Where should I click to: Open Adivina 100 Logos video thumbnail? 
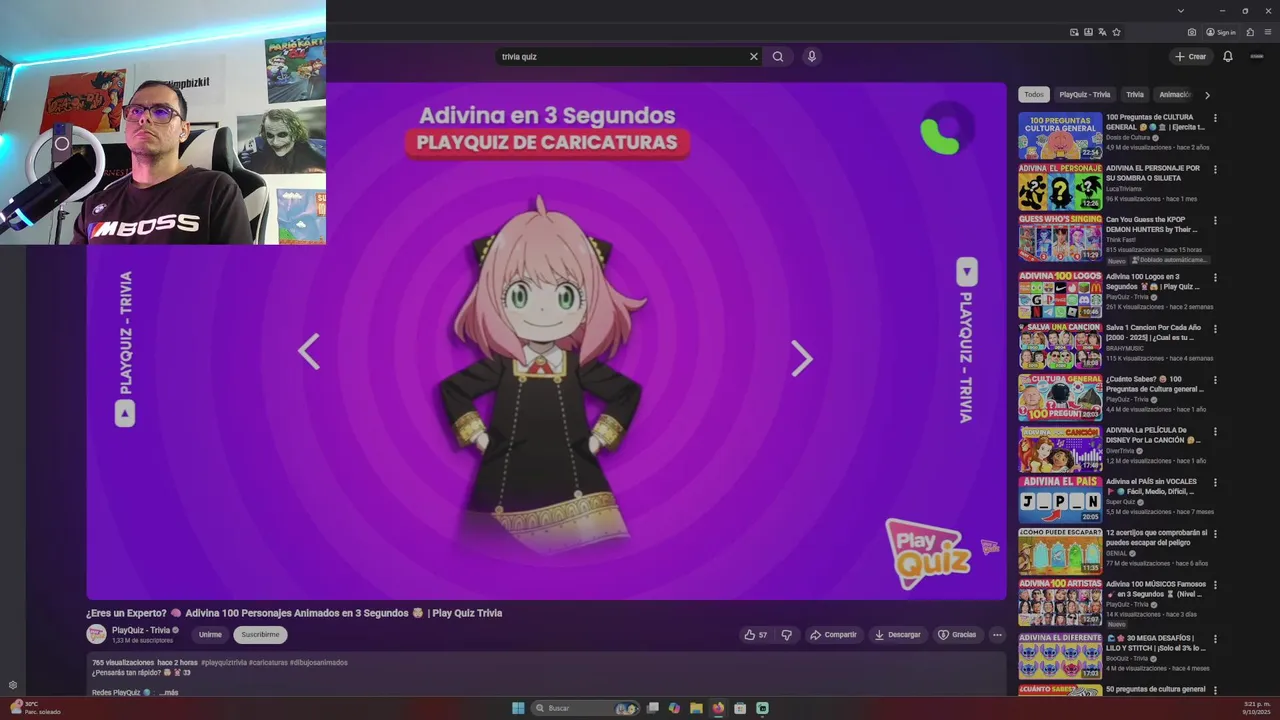1060,295
